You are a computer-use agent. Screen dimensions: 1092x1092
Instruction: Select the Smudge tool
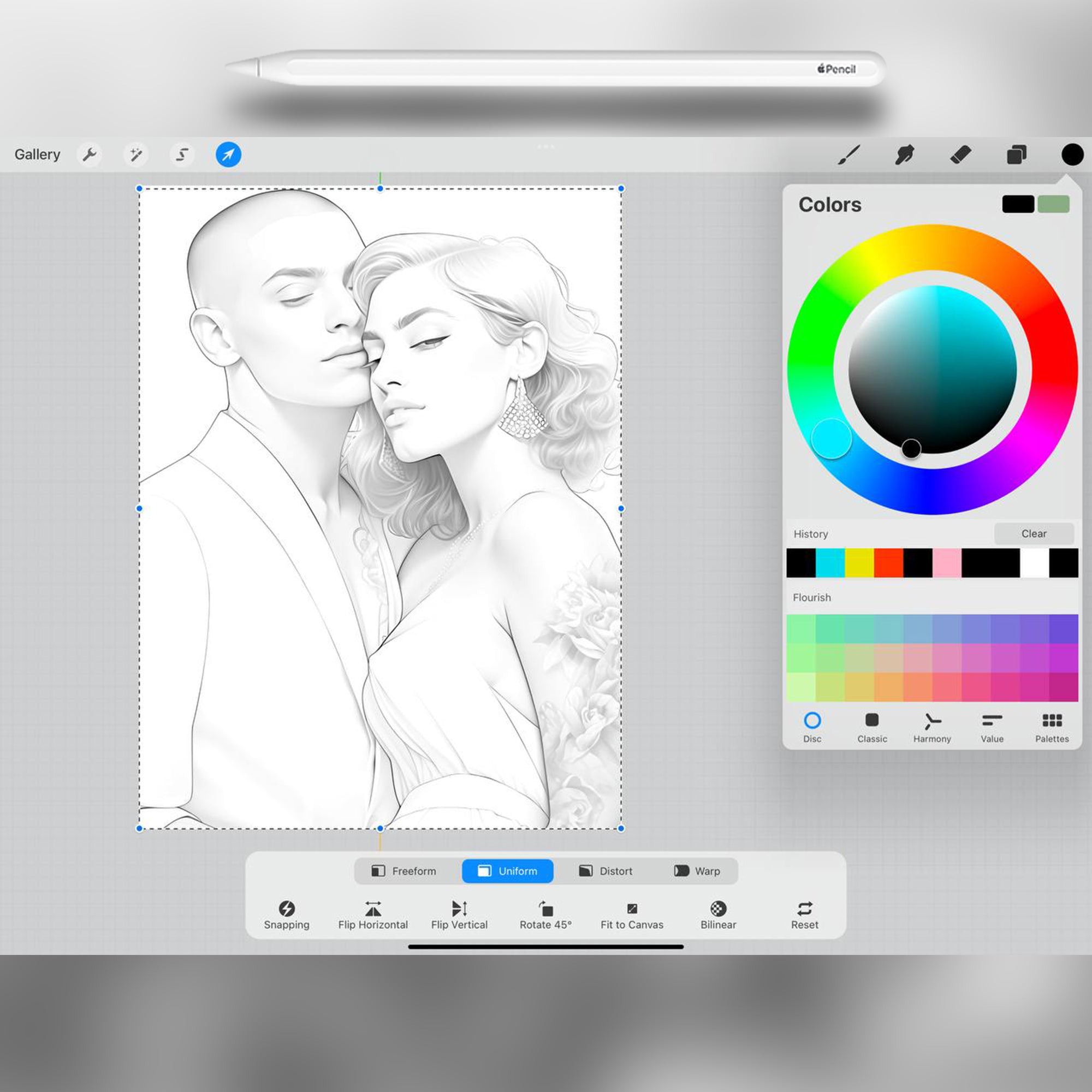pos(905,155)
